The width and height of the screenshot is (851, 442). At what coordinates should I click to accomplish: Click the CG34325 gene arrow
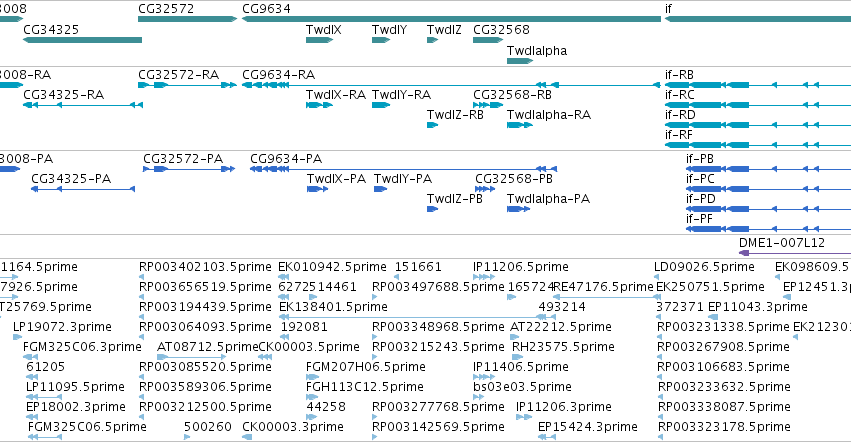(x=82, y=40)
